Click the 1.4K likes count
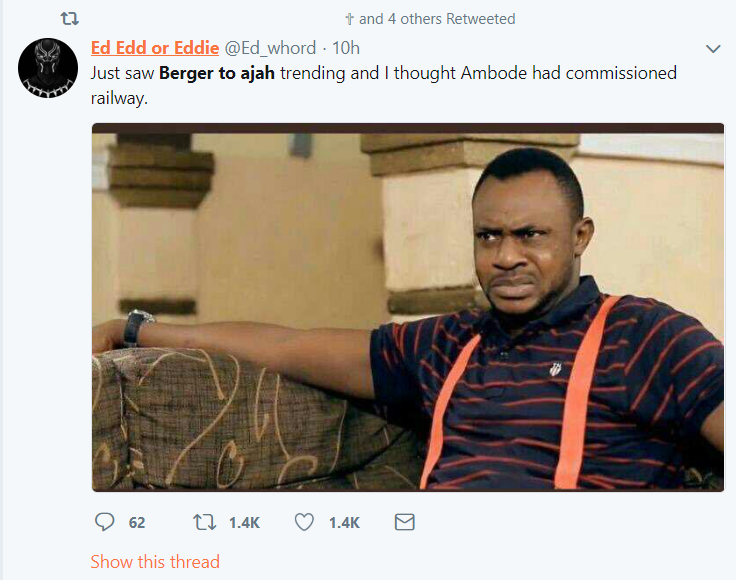Screen dimensions: 736x580 point(344,523)
